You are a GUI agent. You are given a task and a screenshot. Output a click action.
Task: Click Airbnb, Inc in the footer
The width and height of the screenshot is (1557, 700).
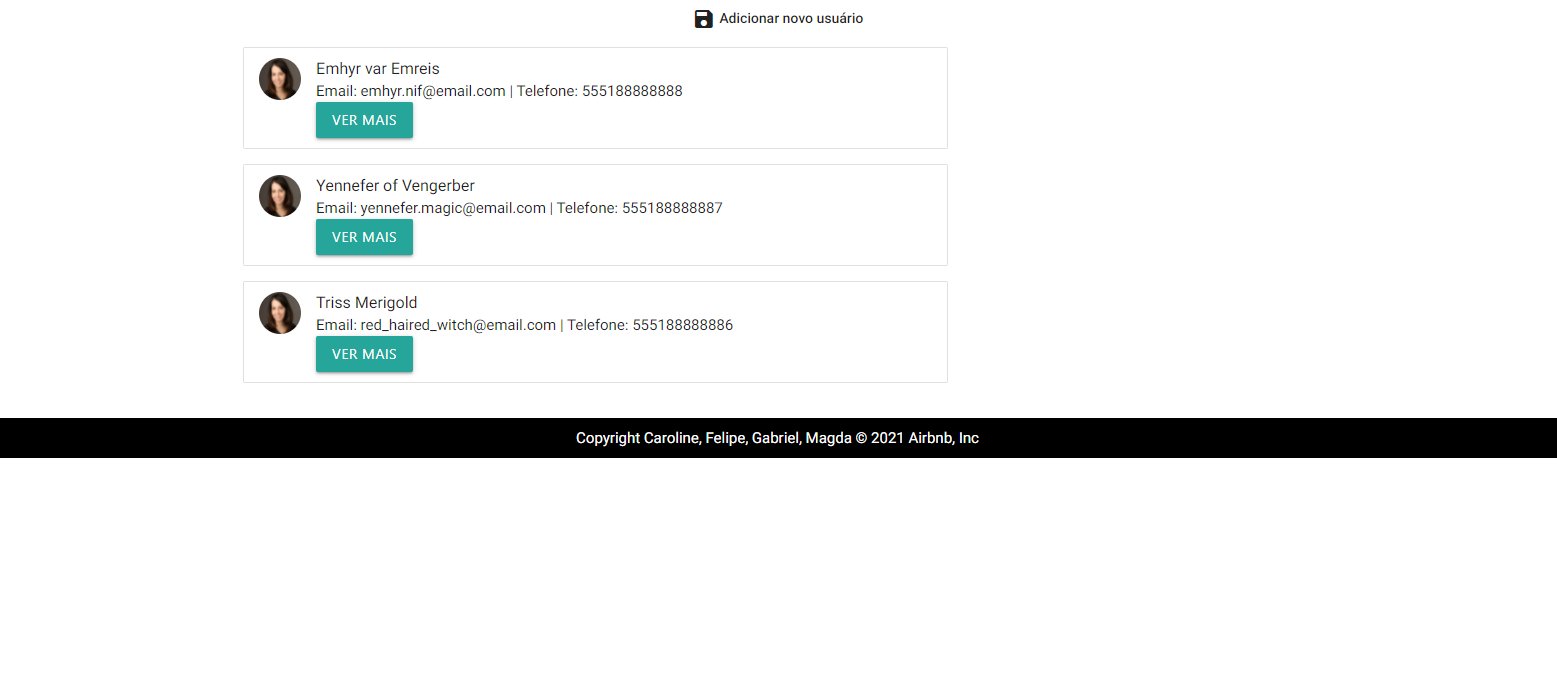pos(943,438)
